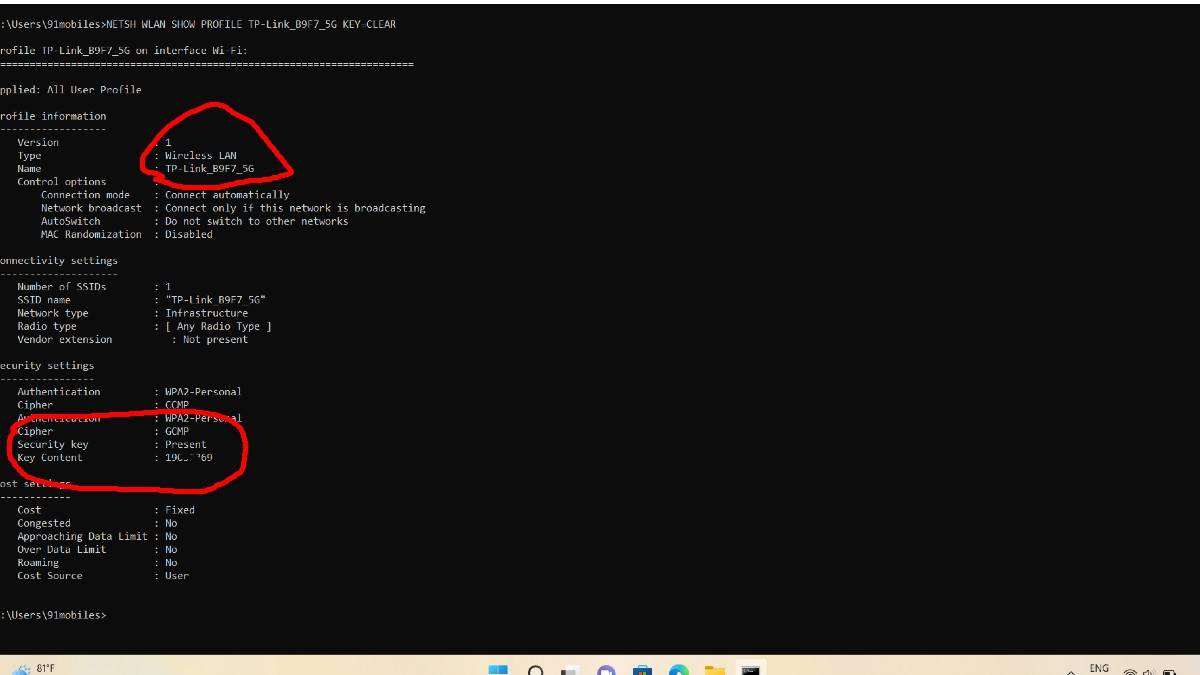The width and height of the screenshot is (1200, 675).
Task: Open File Explorer folder icon in taskbar
Action: coord(714,670)
